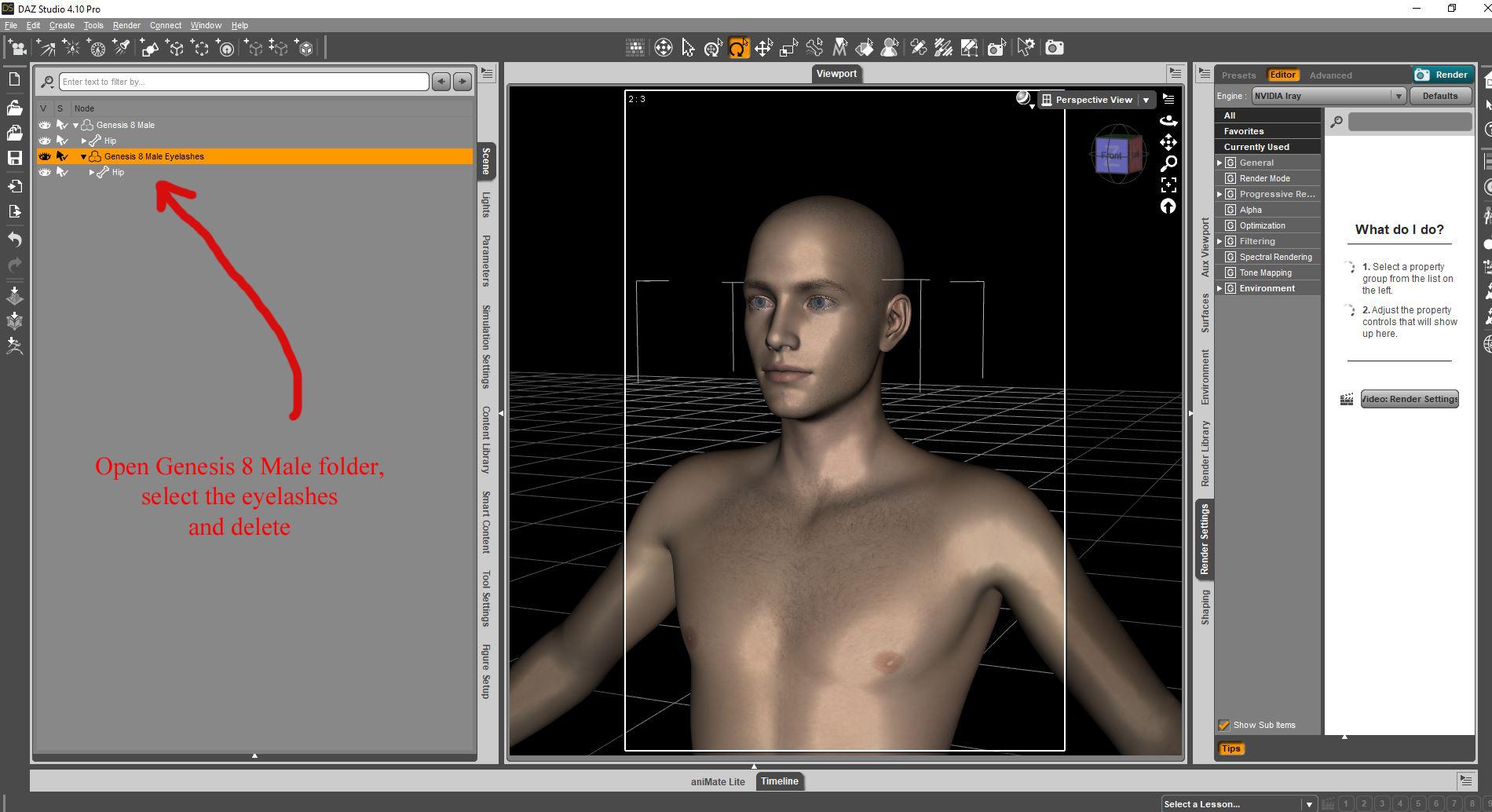Click the Scene filter text field
This screenshot has width=1492, height=812.
tap(243, 82)
